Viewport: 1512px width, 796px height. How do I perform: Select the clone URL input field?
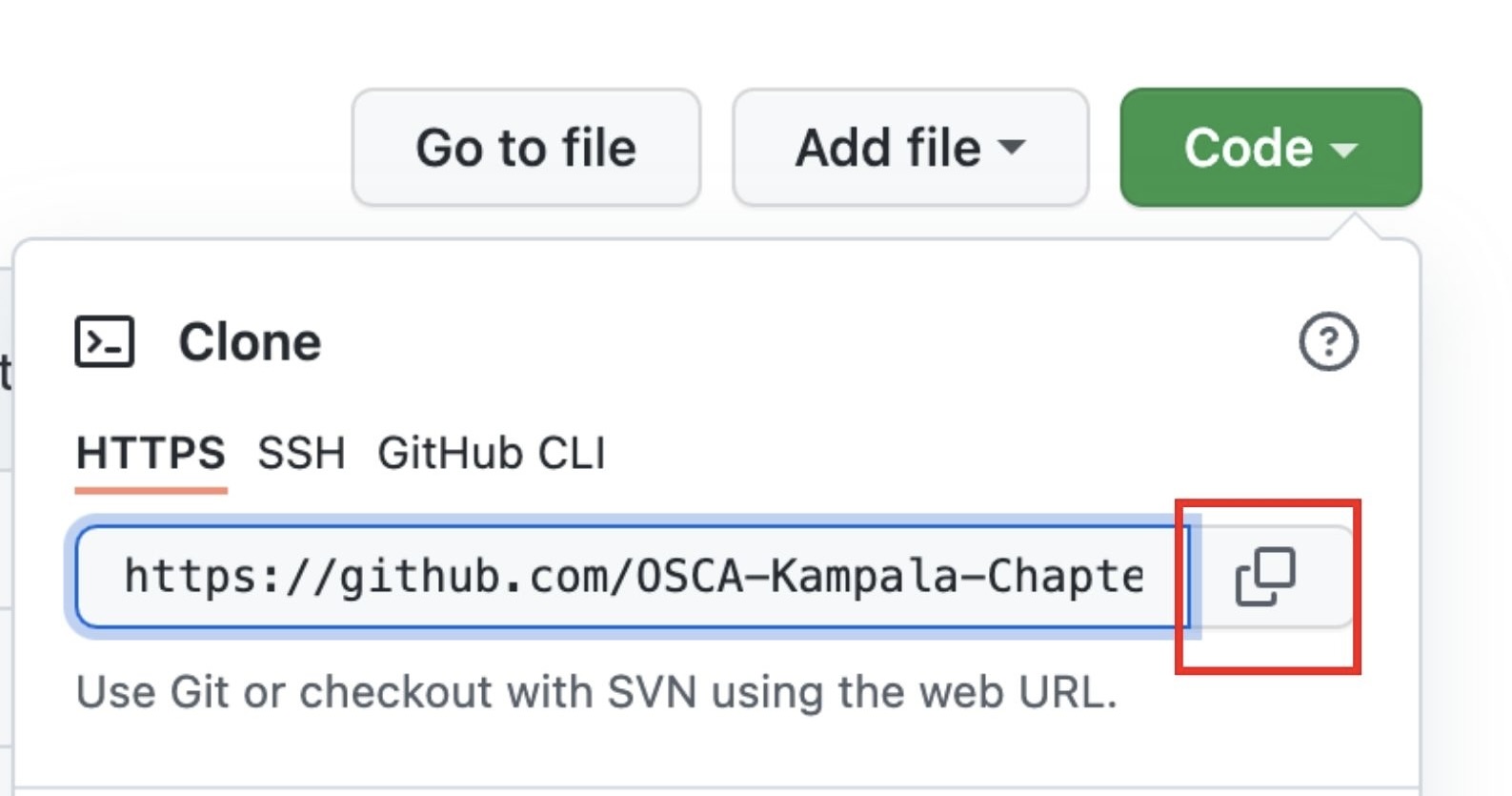point(629,575)
